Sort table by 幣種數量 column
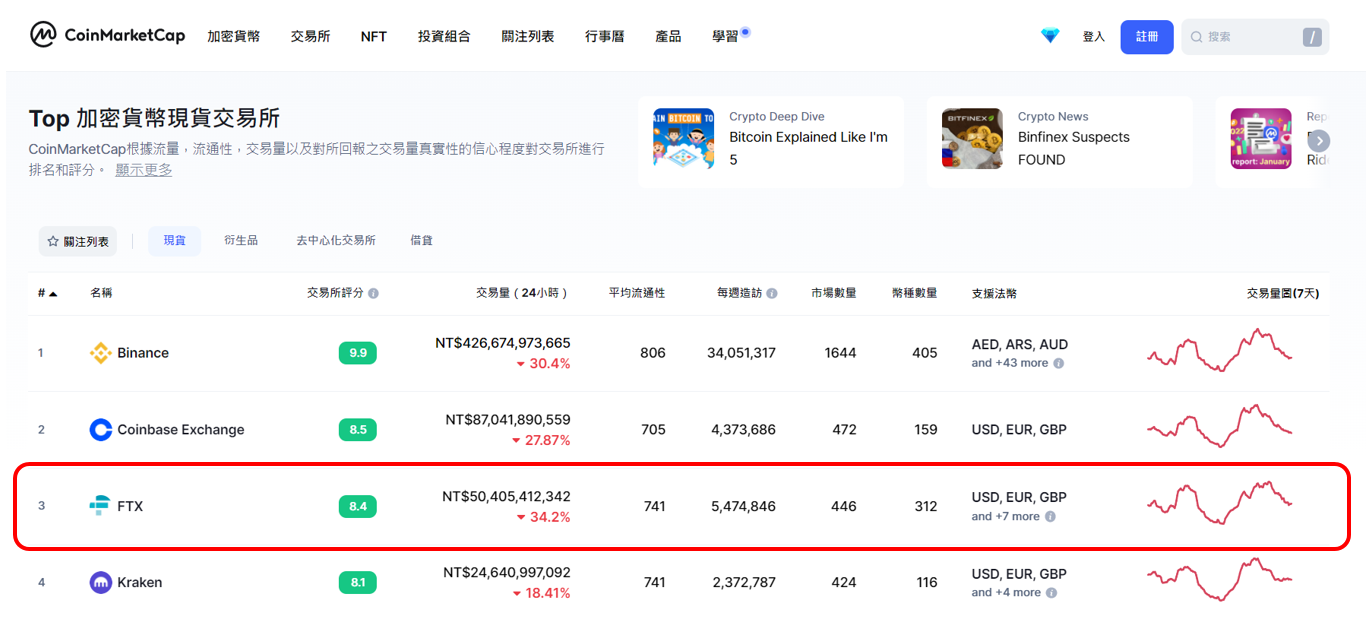 pyautogui.click(x=915, y=293)
